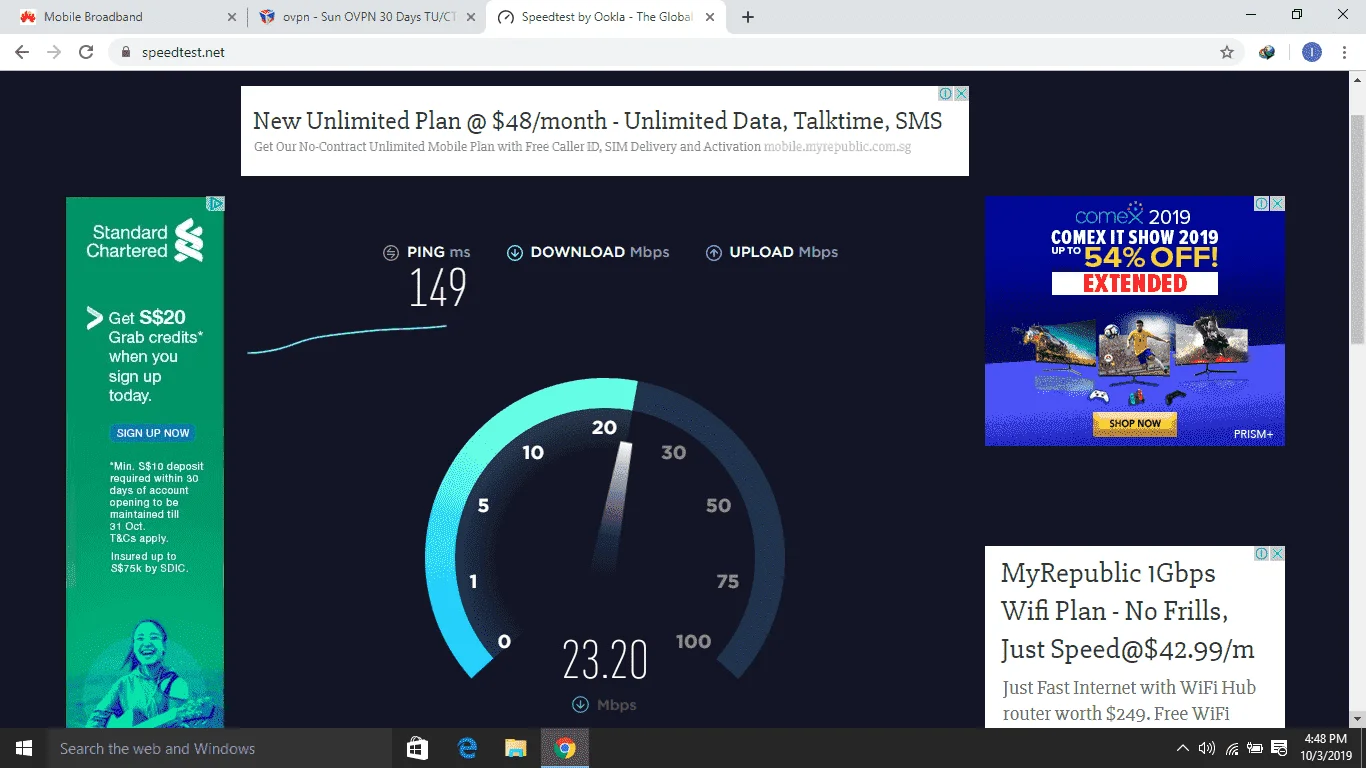Select the Speedtest by Ookla tab
Screen dimensions: 1366x768
[x=607, y=17]
